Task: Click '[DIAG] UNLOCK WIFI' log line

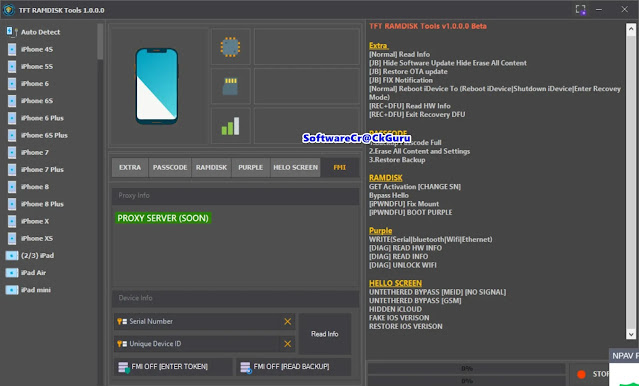Action: (403, 265)
